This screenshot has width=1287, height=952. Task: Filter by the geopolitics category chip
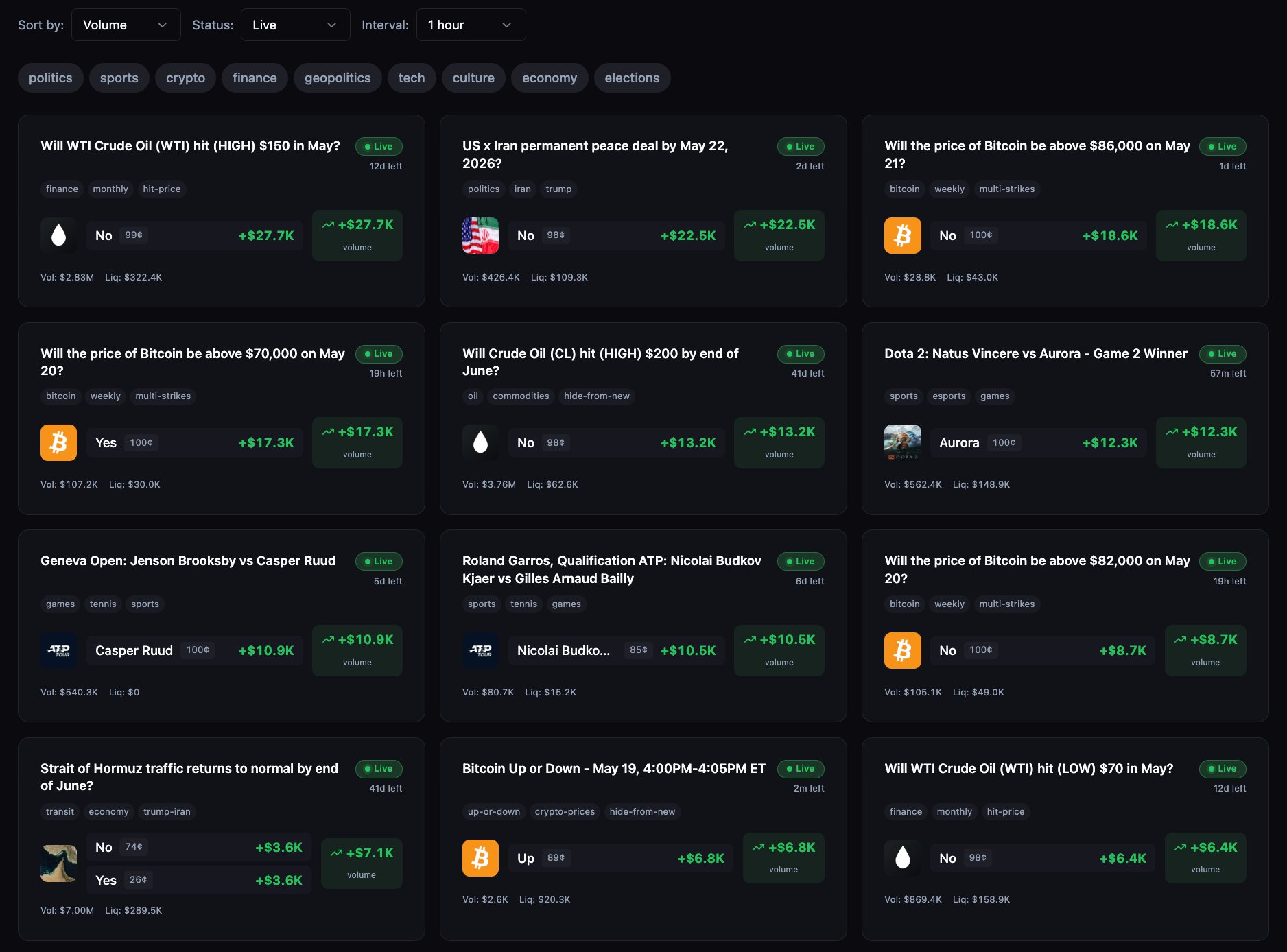(x=338, y=78)
